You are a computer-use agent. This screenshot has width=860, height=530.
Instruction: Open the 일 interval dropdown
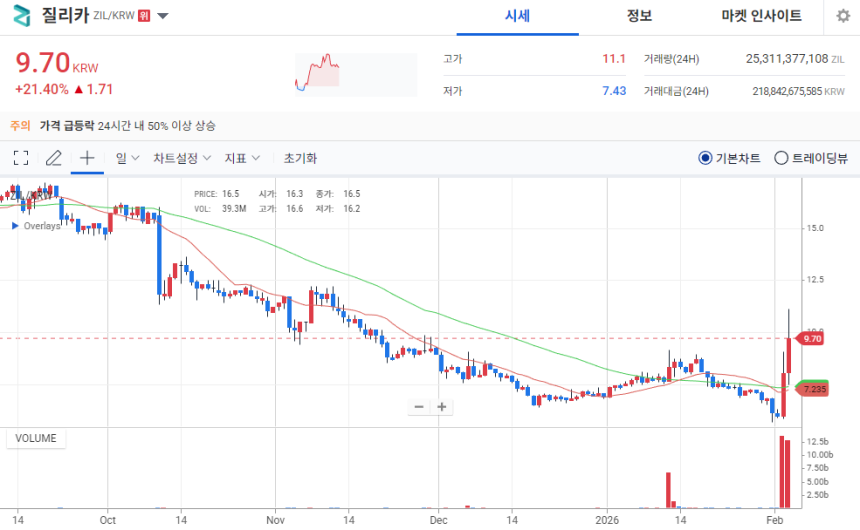(x=127, y=158)
